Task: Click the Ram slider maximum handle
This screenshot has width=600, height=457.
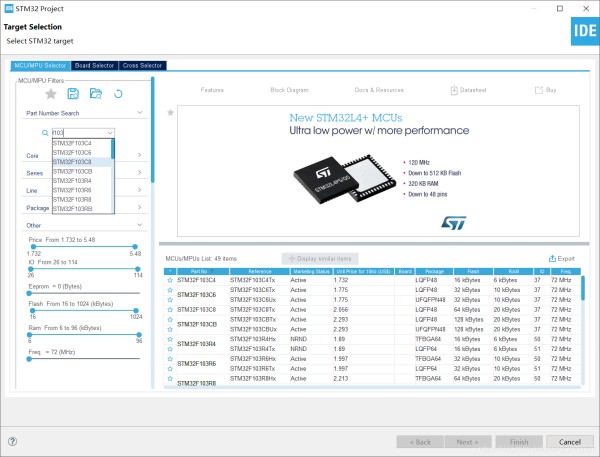Action: [x=139, y=335]
